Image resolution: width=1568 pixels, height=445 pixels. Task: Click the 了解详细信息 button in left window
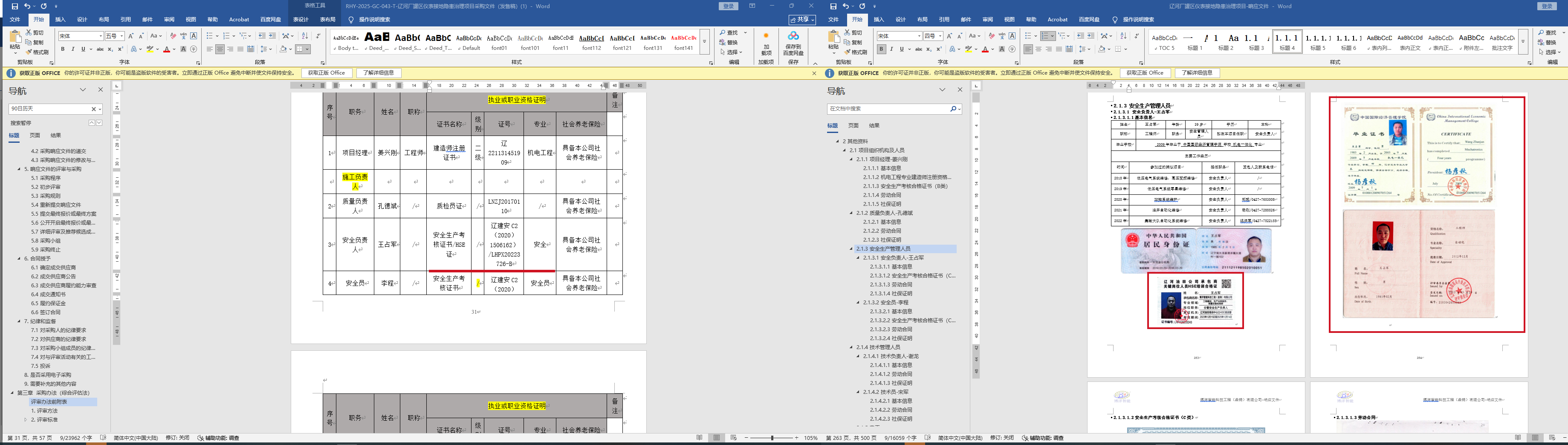point(378,73)
